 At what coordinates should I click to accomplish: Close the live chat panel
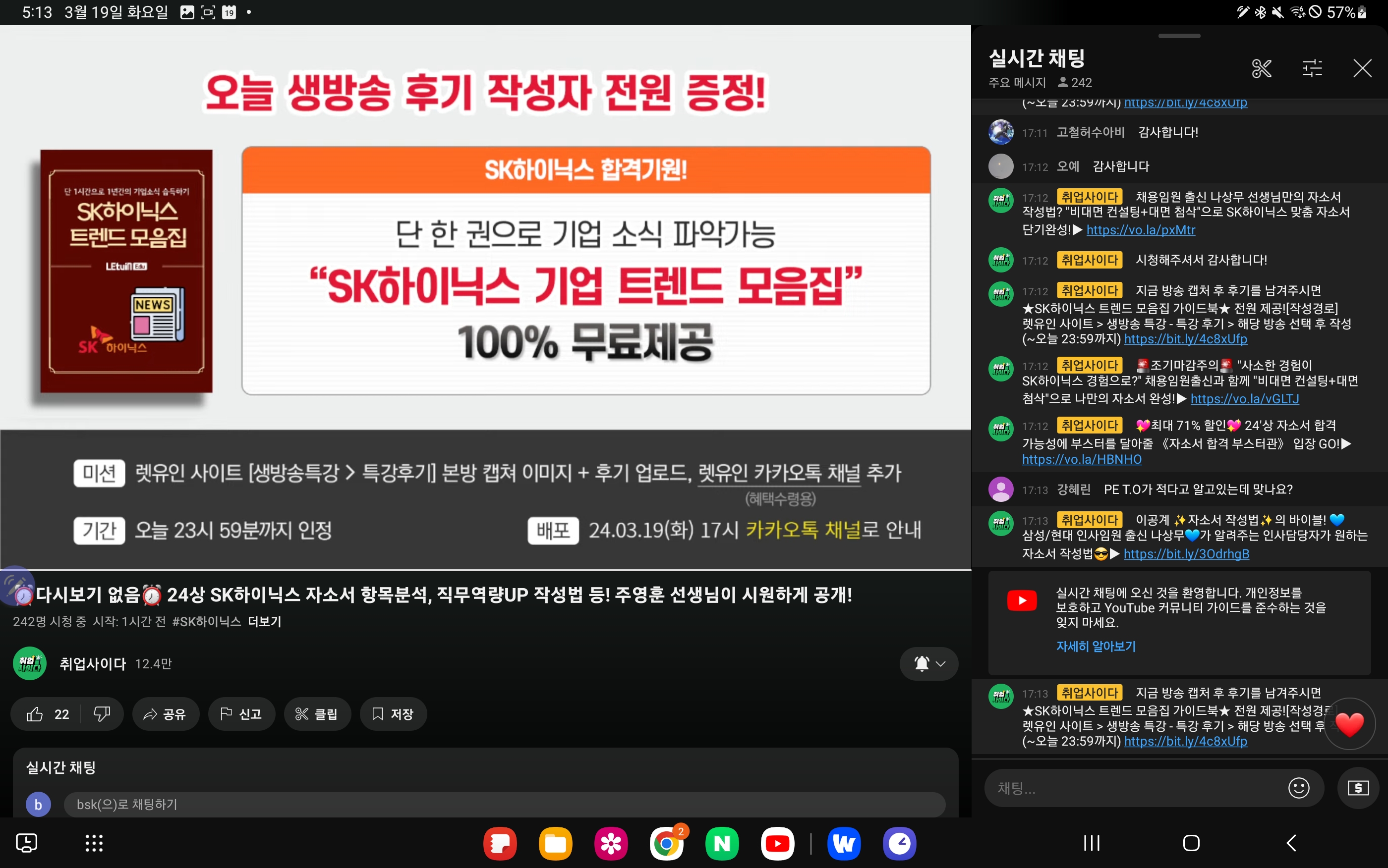tap(1362, 68)
